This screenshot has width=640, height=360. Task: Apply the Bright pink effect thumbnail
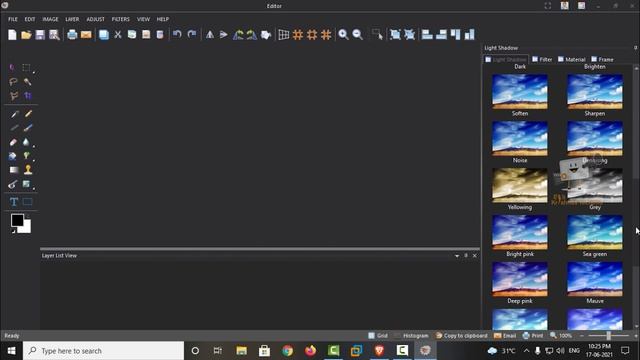tap(520, 233)
